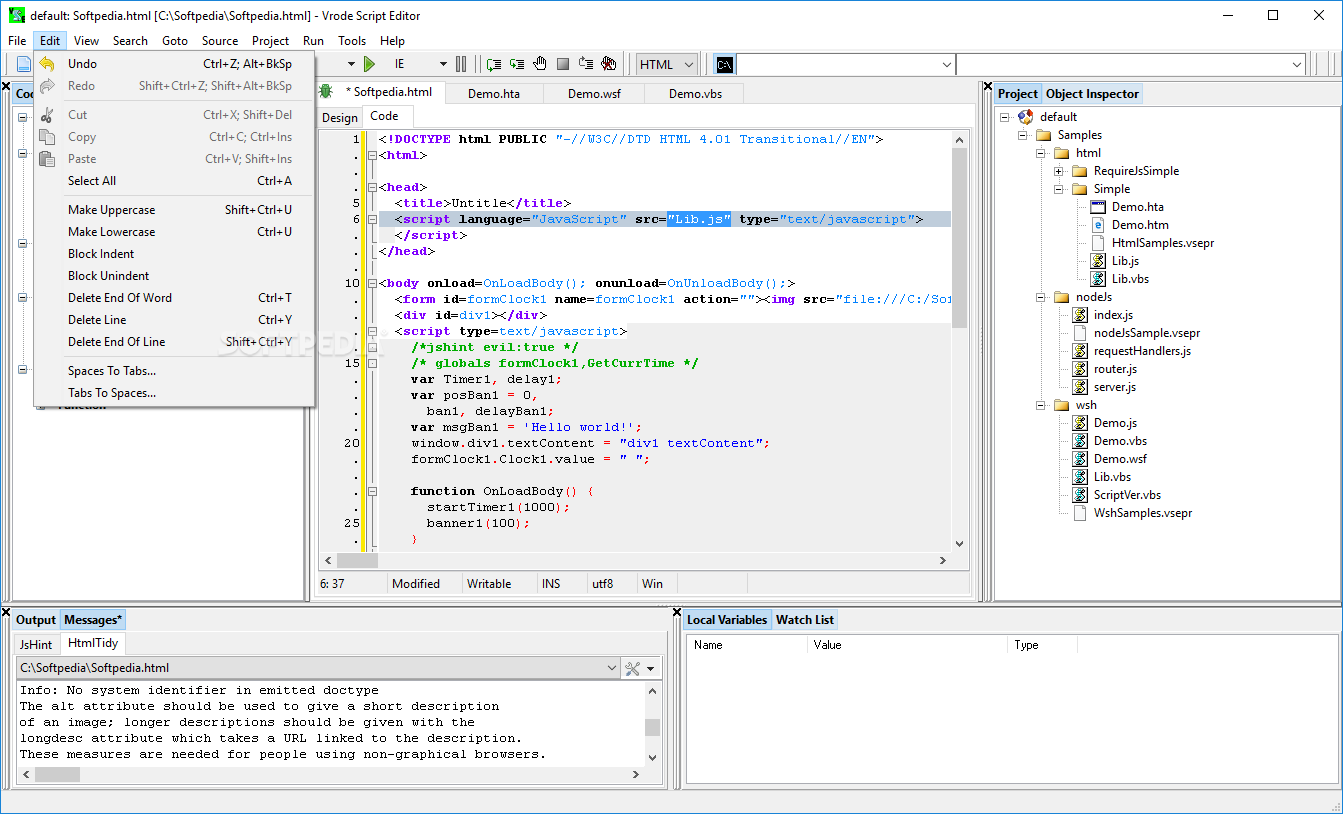The height and width of the screenshot is (814, 1343).
Task: Click the ScriptVer.vbs script icon under wsh
Action: tap(1080, 495)
